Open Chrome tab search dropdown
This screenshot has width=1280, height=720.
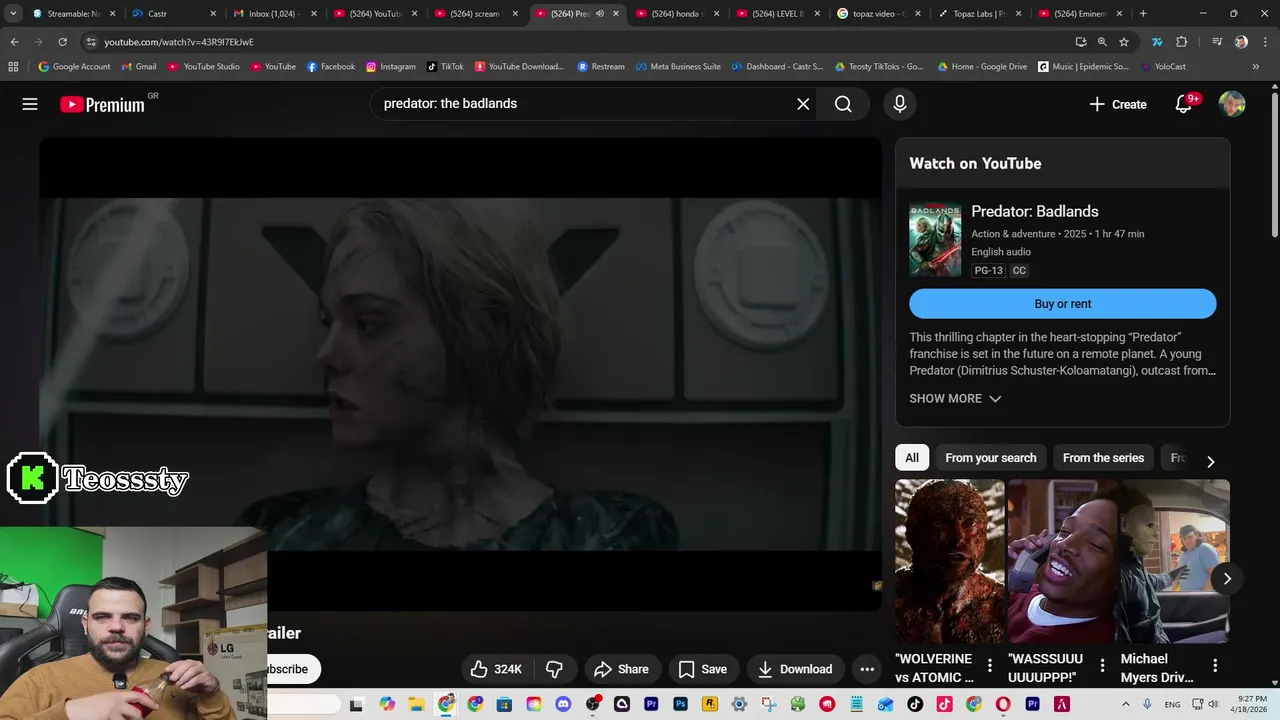(x=13, y=14)
